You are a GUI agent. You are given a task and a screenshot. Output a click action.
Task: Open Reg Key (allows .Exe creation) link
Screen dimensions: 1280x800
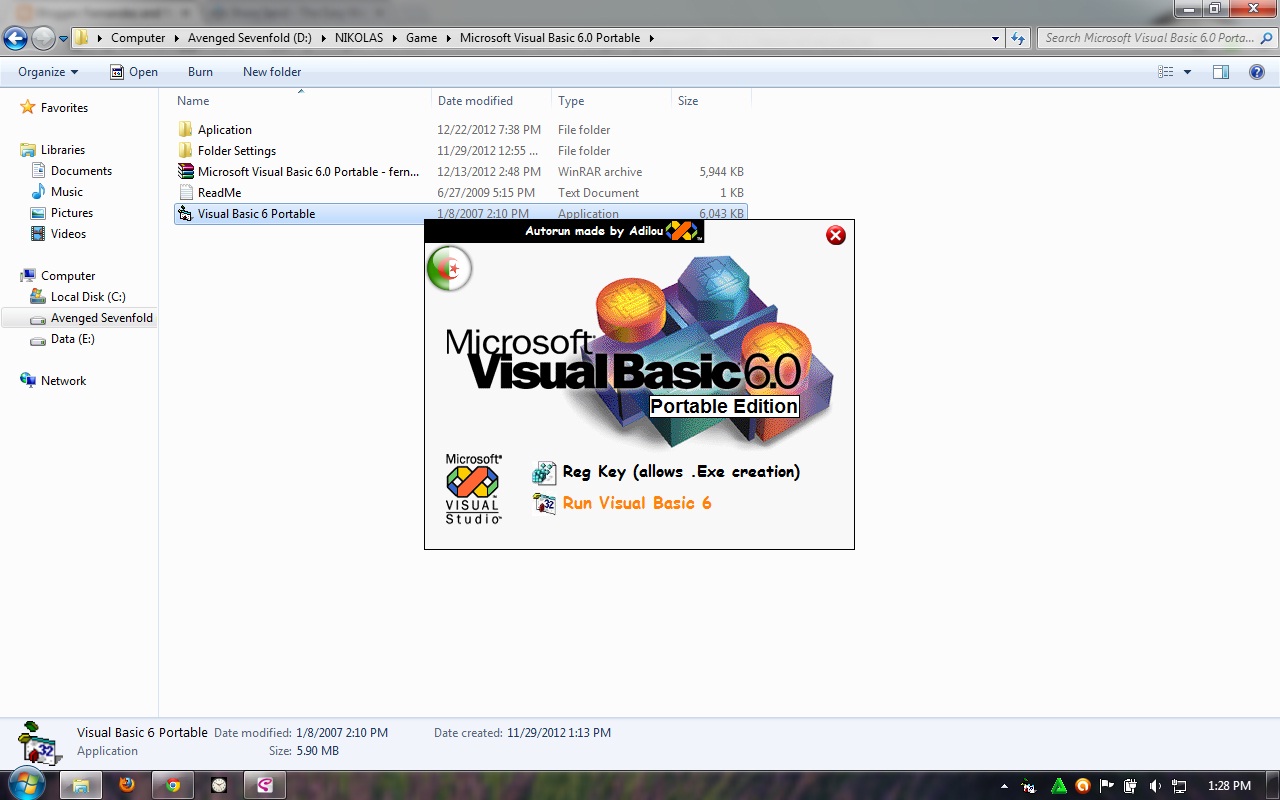click(x=681, y=472)
